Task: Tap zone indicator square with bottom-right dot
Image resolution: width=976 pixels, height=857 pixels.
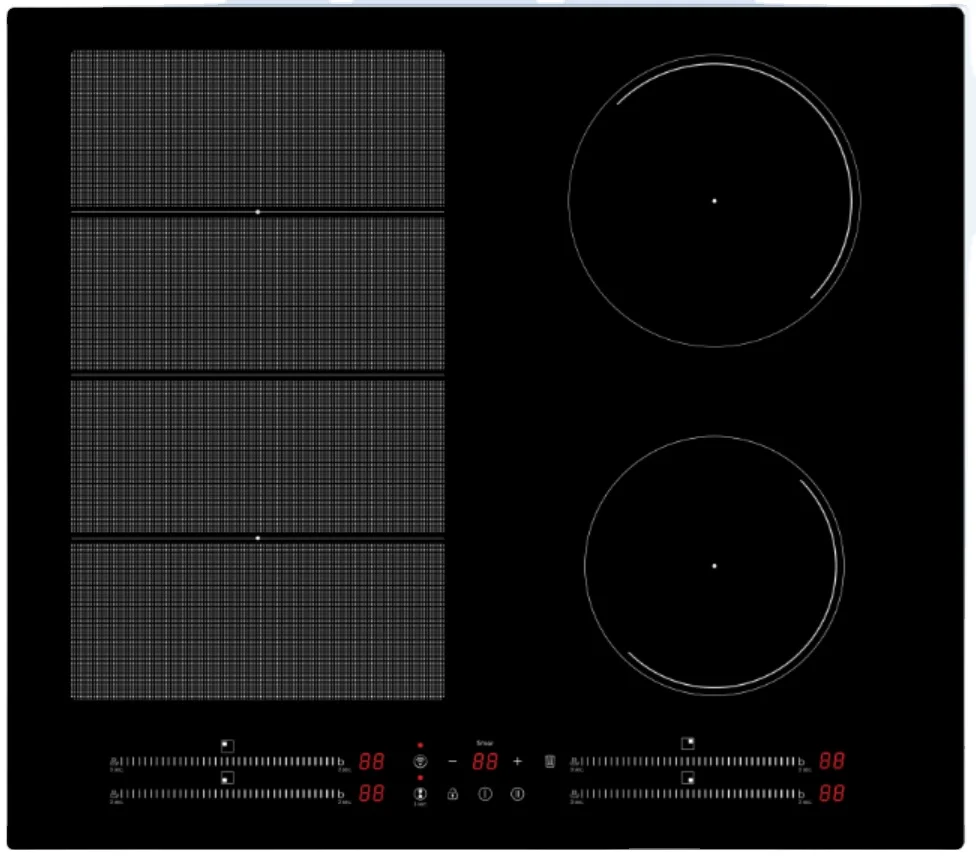Action: click(688, 777)
